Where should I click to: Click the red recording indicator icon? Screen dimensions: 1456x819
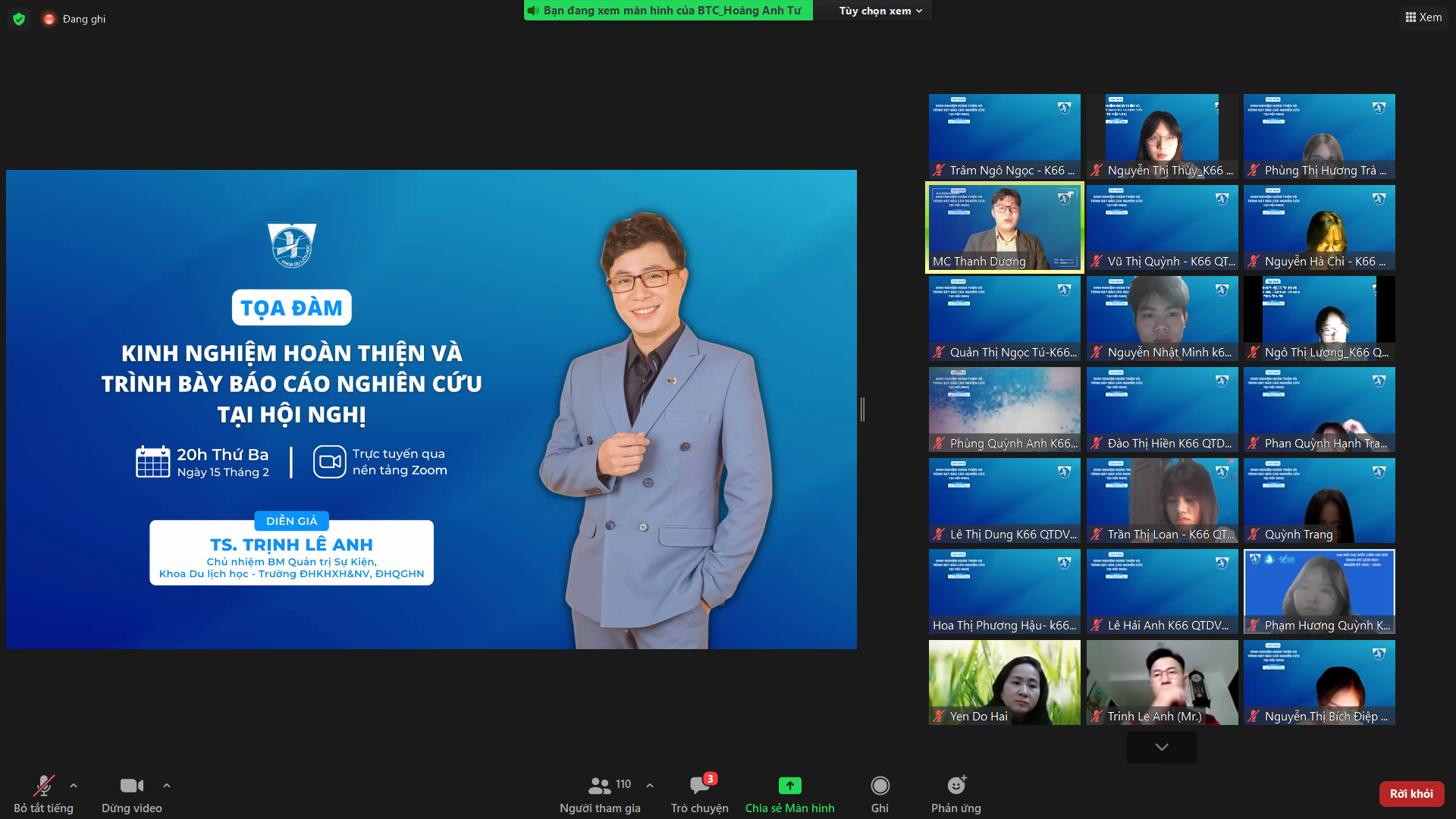click(49, 19)
